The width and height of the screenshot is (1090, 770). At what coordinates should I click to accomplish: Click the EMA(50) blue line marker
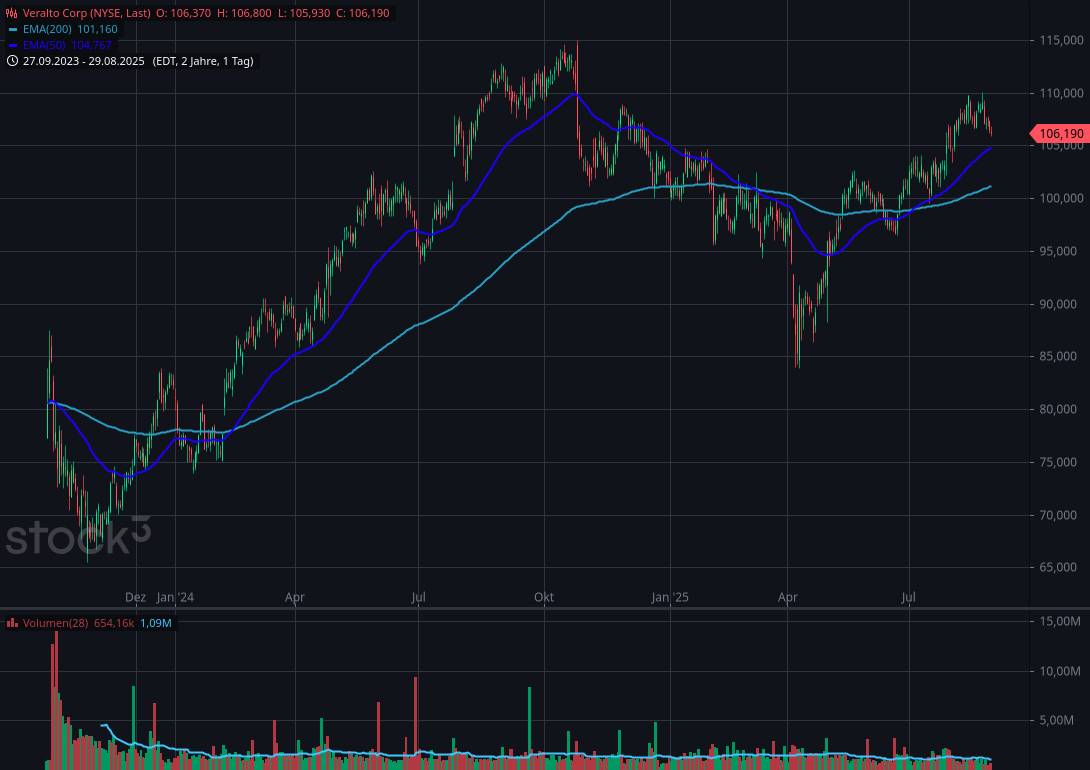pos(12,45)
